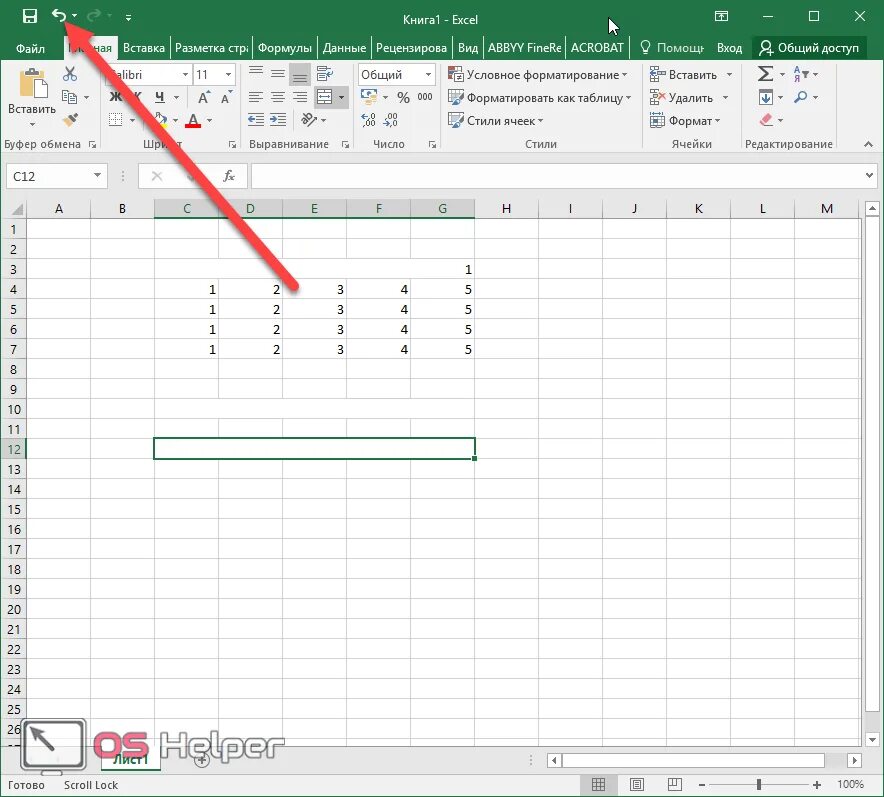Insert AutoSum with the sigma icon

765,74
